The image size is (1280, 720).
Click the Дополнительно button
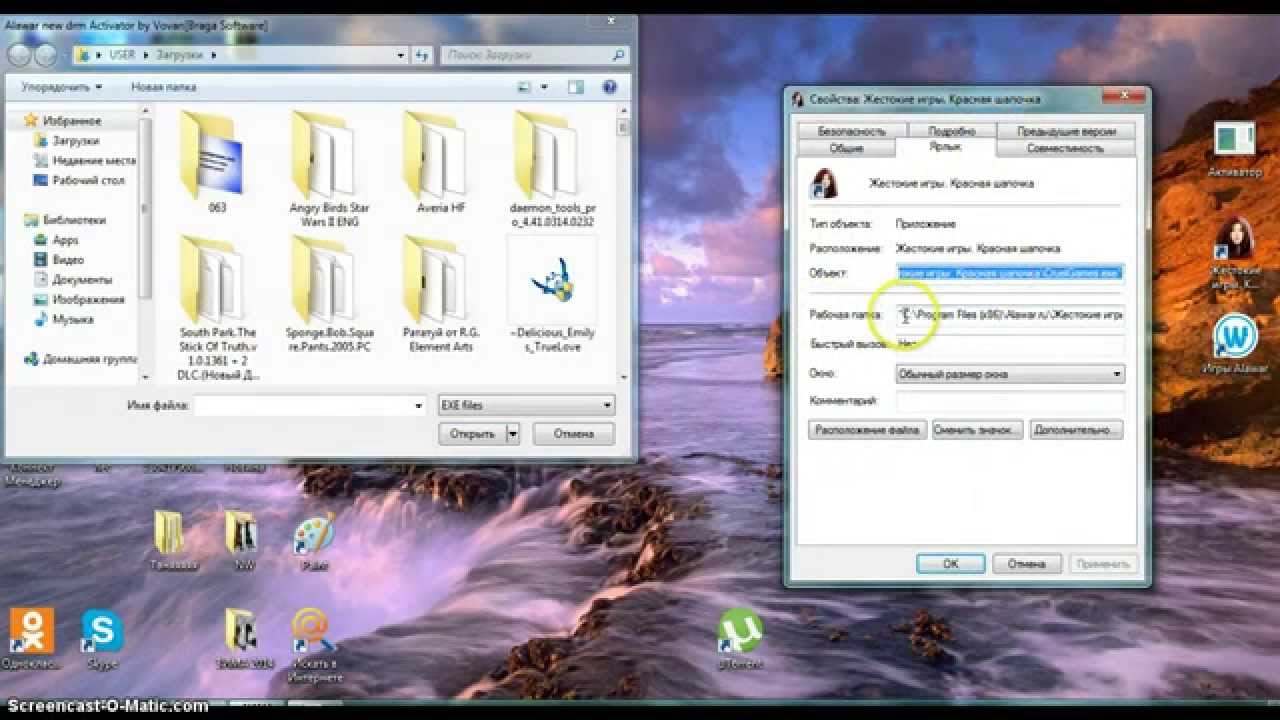pyautogui.click(x=1077, y=430)
